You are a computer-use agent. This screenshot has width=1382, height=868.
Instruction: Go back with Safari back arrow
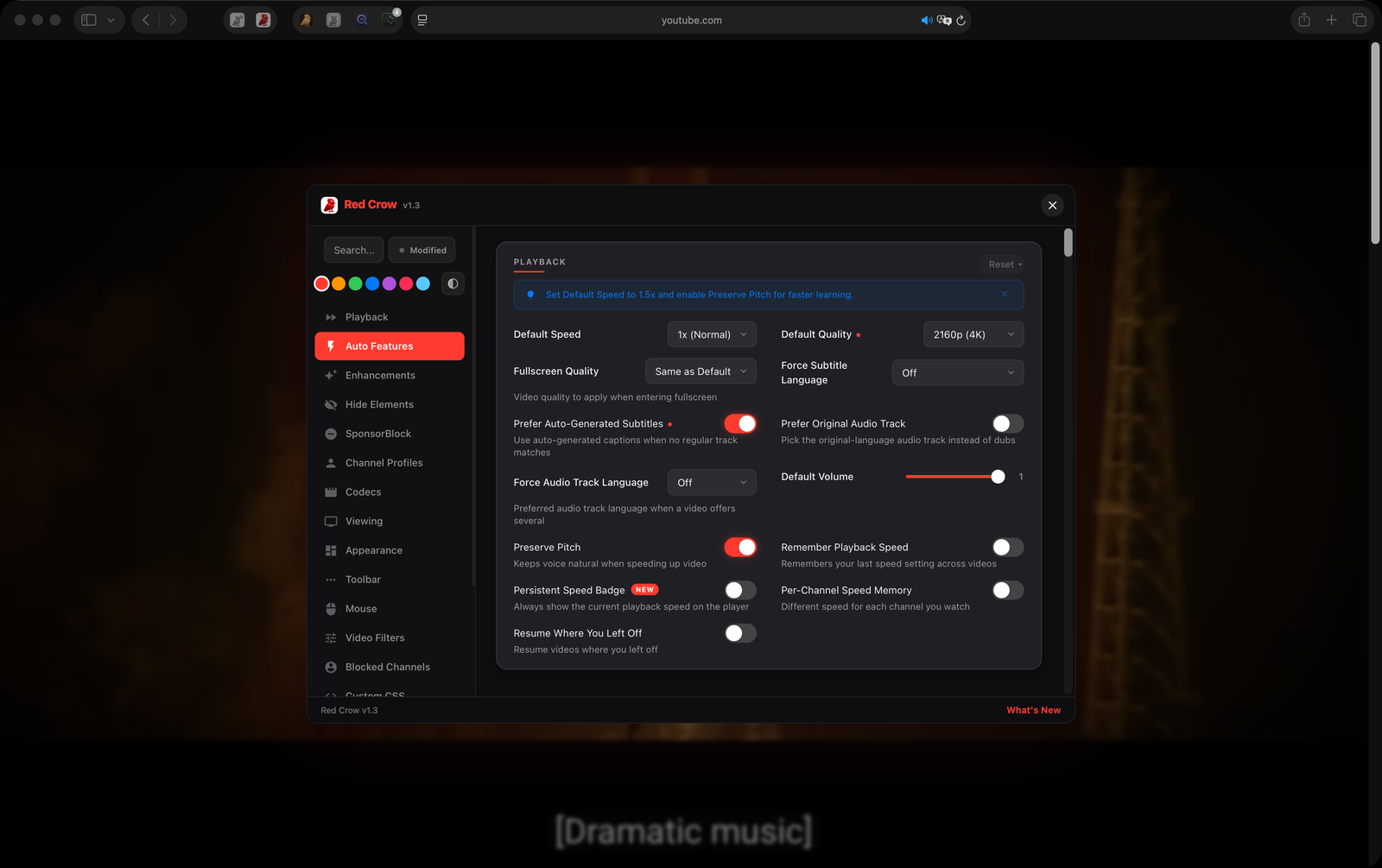click(x=146, y=20)
